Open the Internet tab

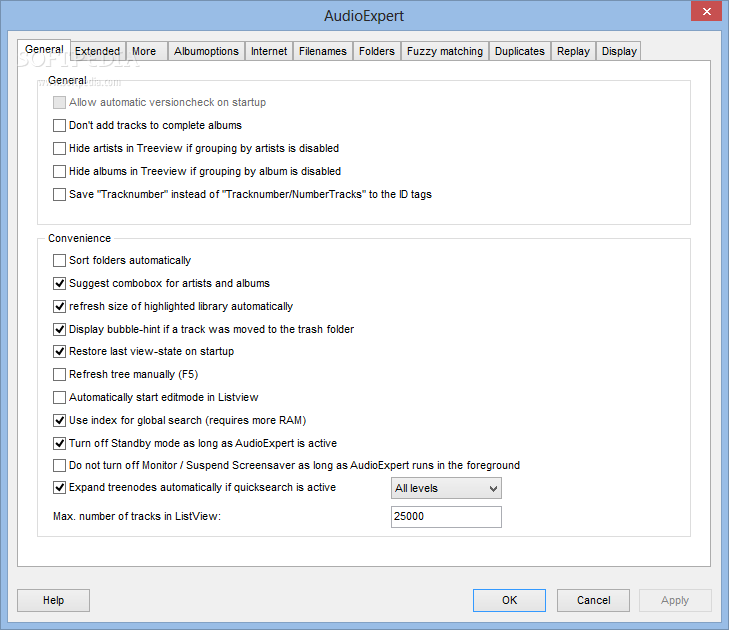pos(269,51)
